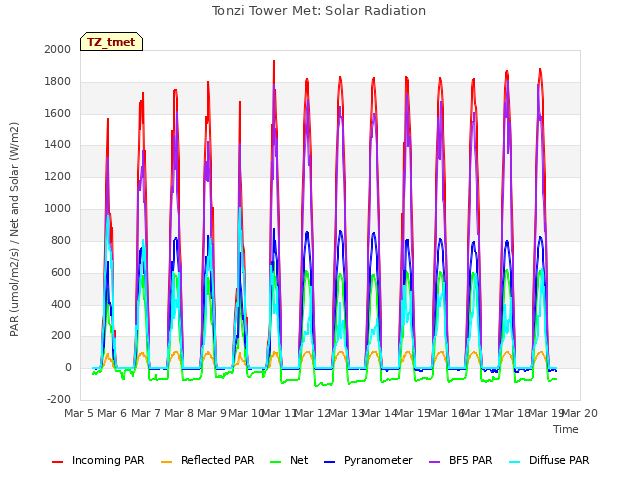Click the 1600 y-axis tick label
Screen dimensions: 640x480
[58, 113]
